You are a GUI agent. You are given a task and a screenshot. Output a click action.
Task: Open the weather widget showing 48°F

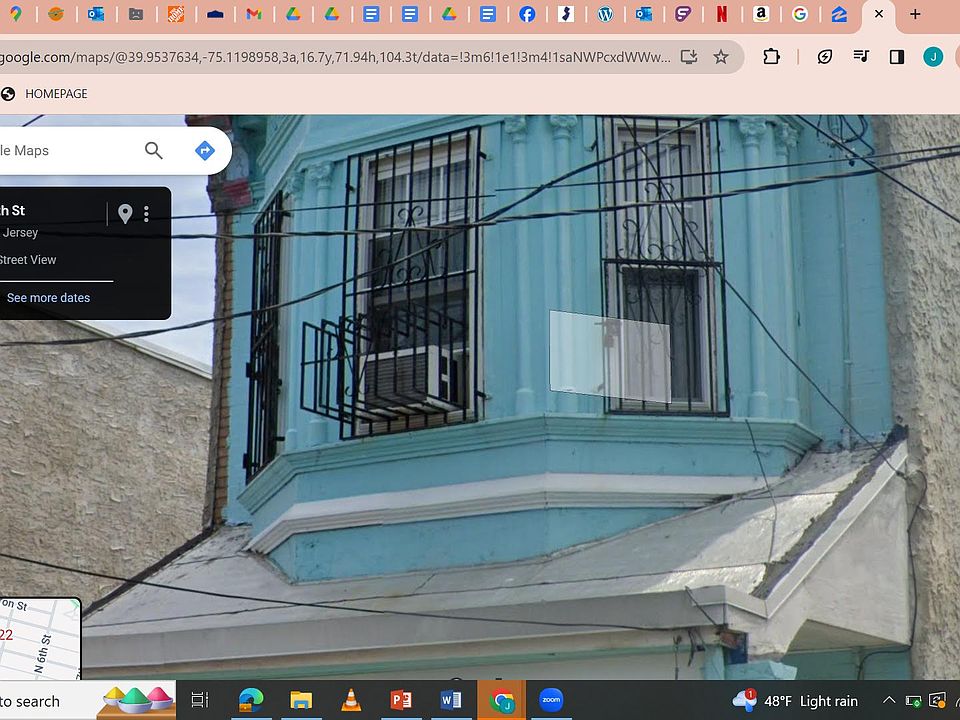795,700
